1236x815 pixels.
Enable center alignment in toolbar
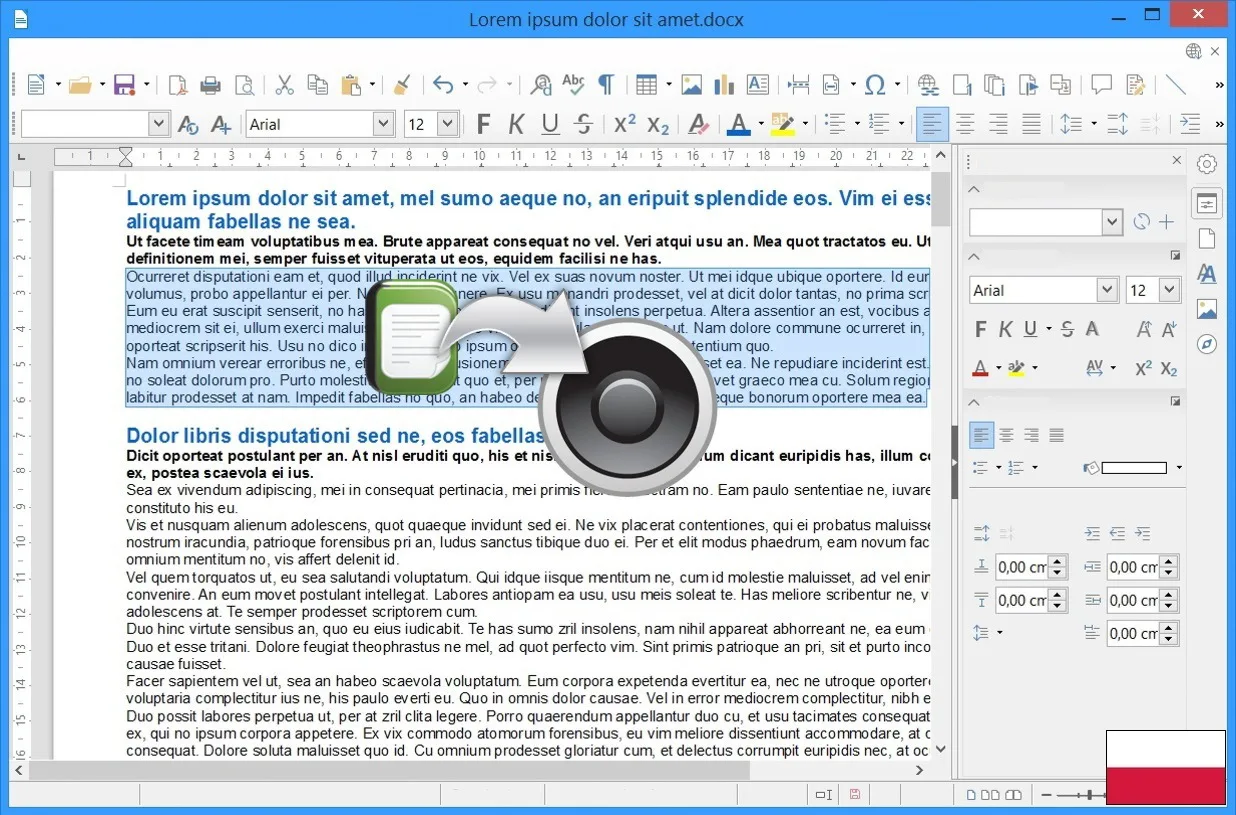pos(965,124)
